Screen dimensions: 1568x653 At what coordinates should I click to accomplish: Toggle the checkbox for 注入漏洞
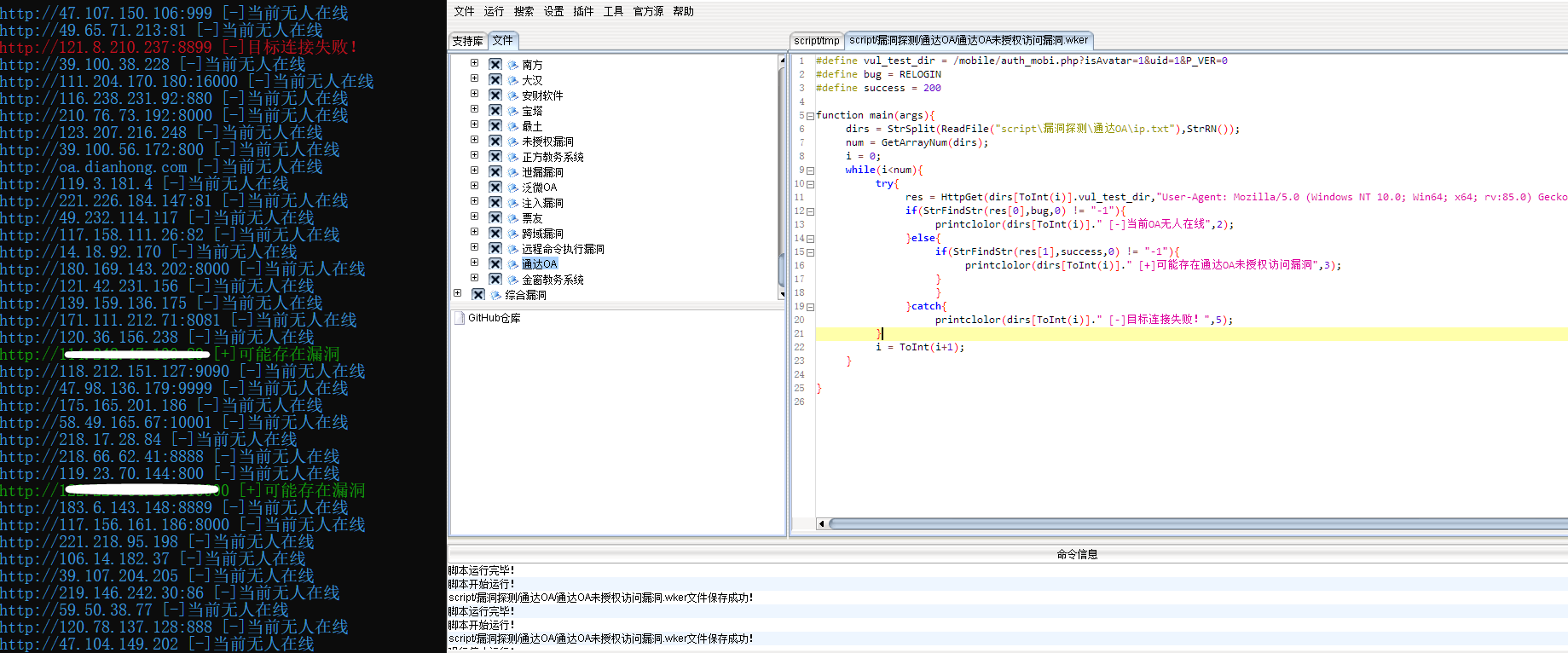[495, 202]
